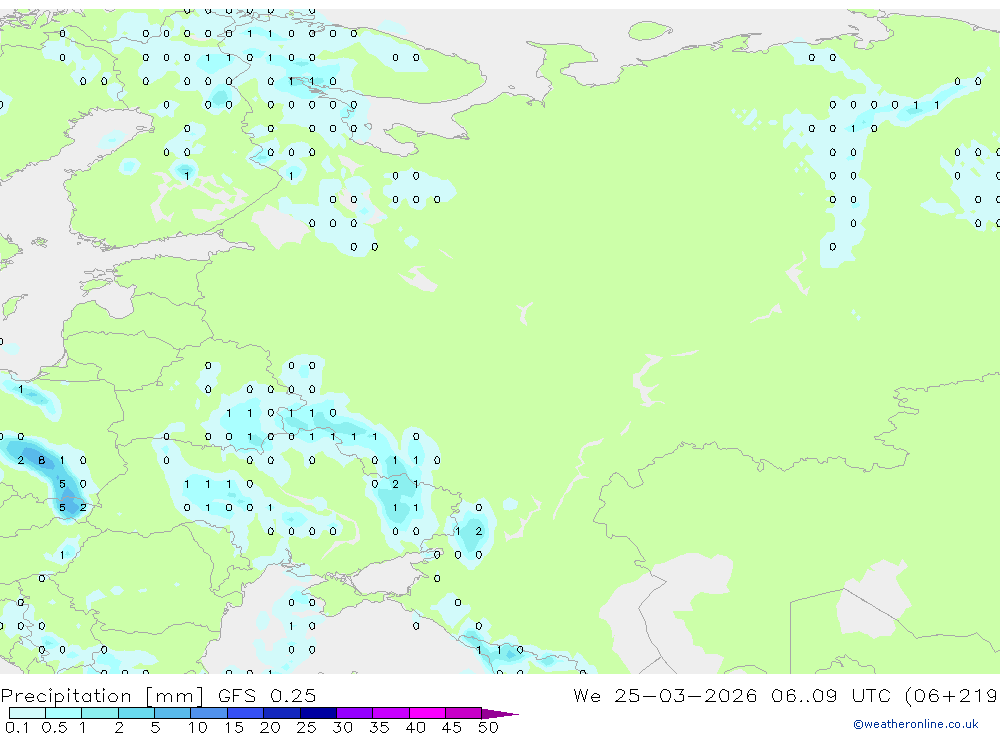Click the legend label "10"

click(x=198, y=727)
